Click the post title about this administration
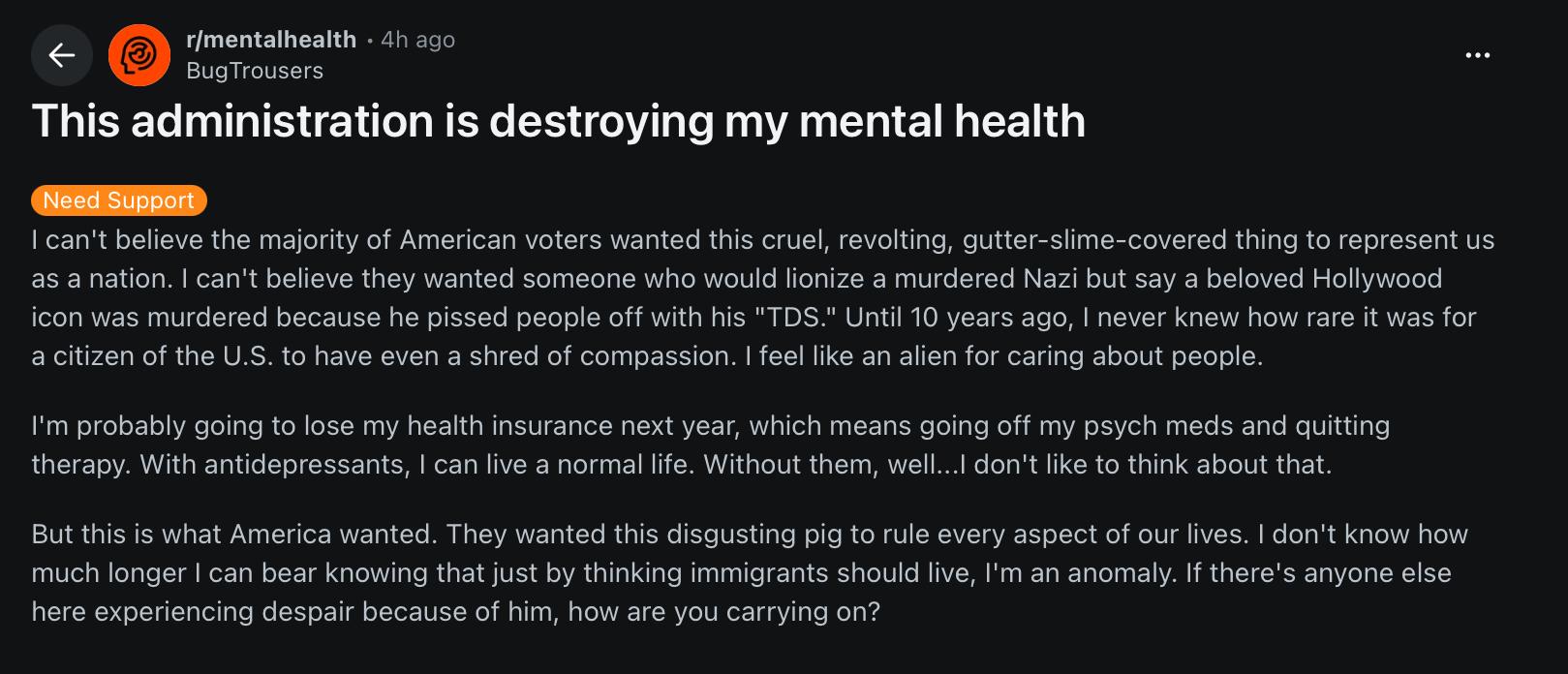Screen dimensions: 1568x674 [558, 121]
